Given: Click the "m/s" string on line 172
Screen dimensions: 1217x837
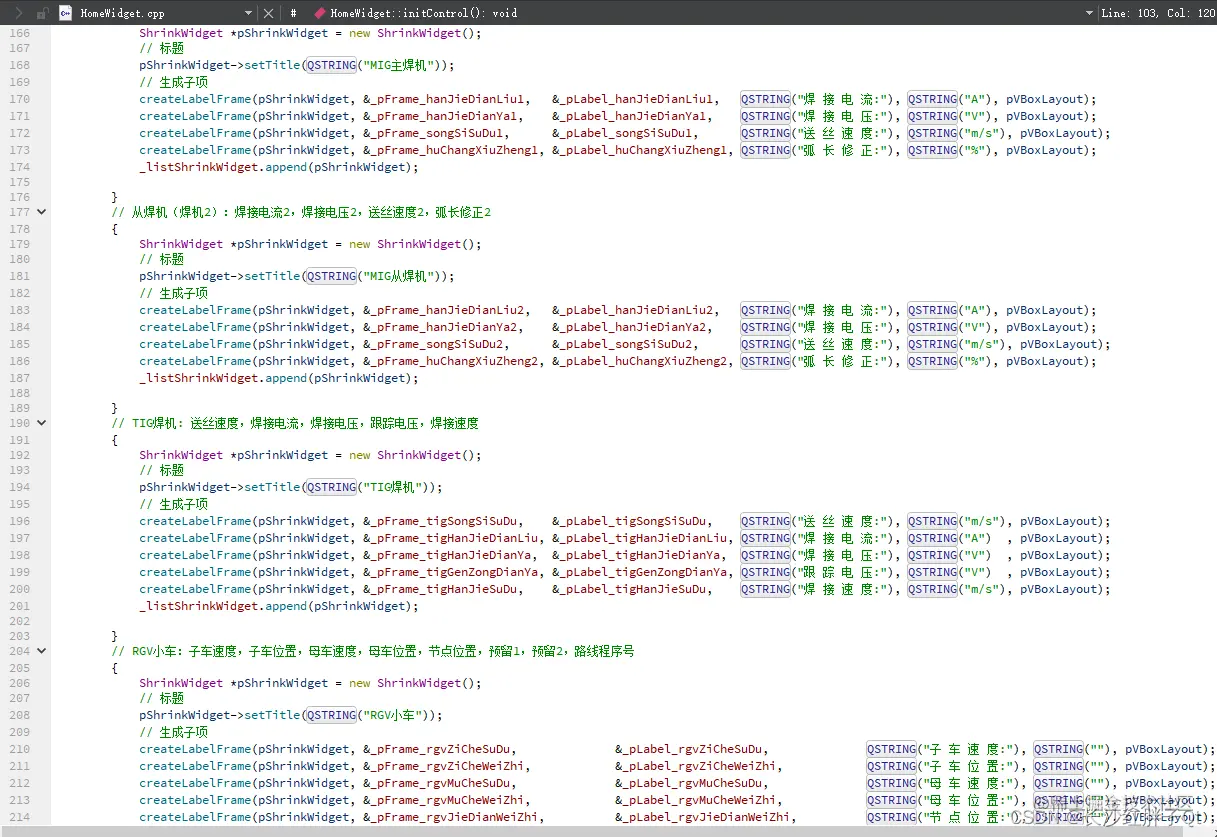Looking at the screenshot, I should point(983,133).
